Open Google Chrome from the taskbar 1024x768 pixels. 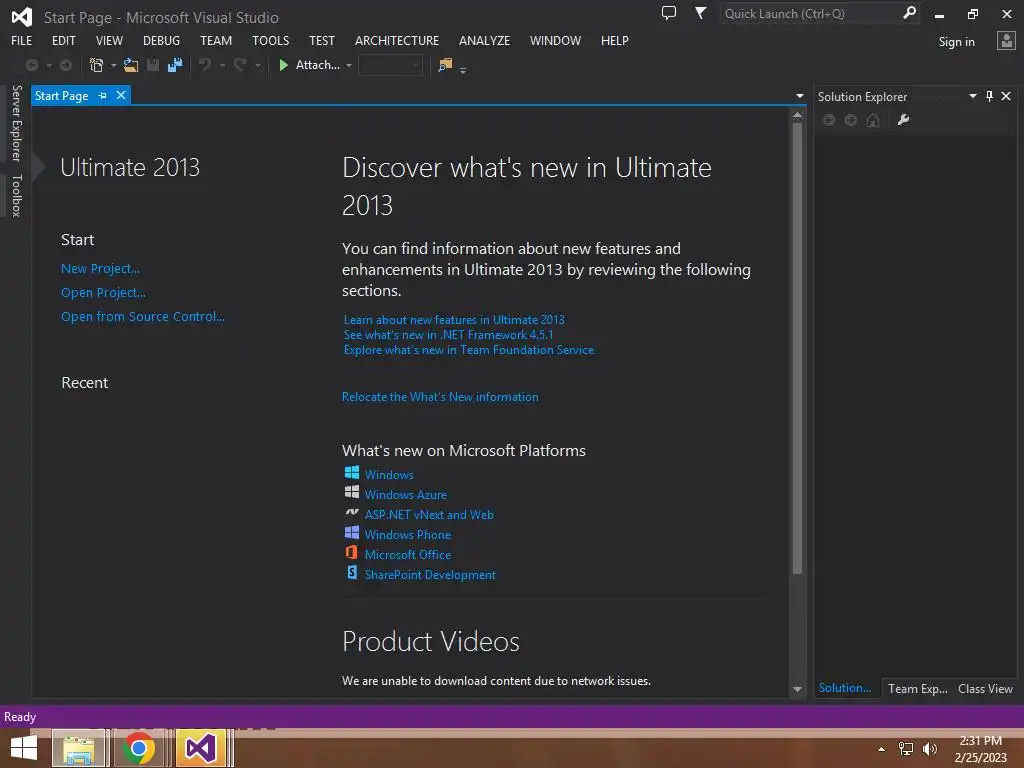[138, 748]
